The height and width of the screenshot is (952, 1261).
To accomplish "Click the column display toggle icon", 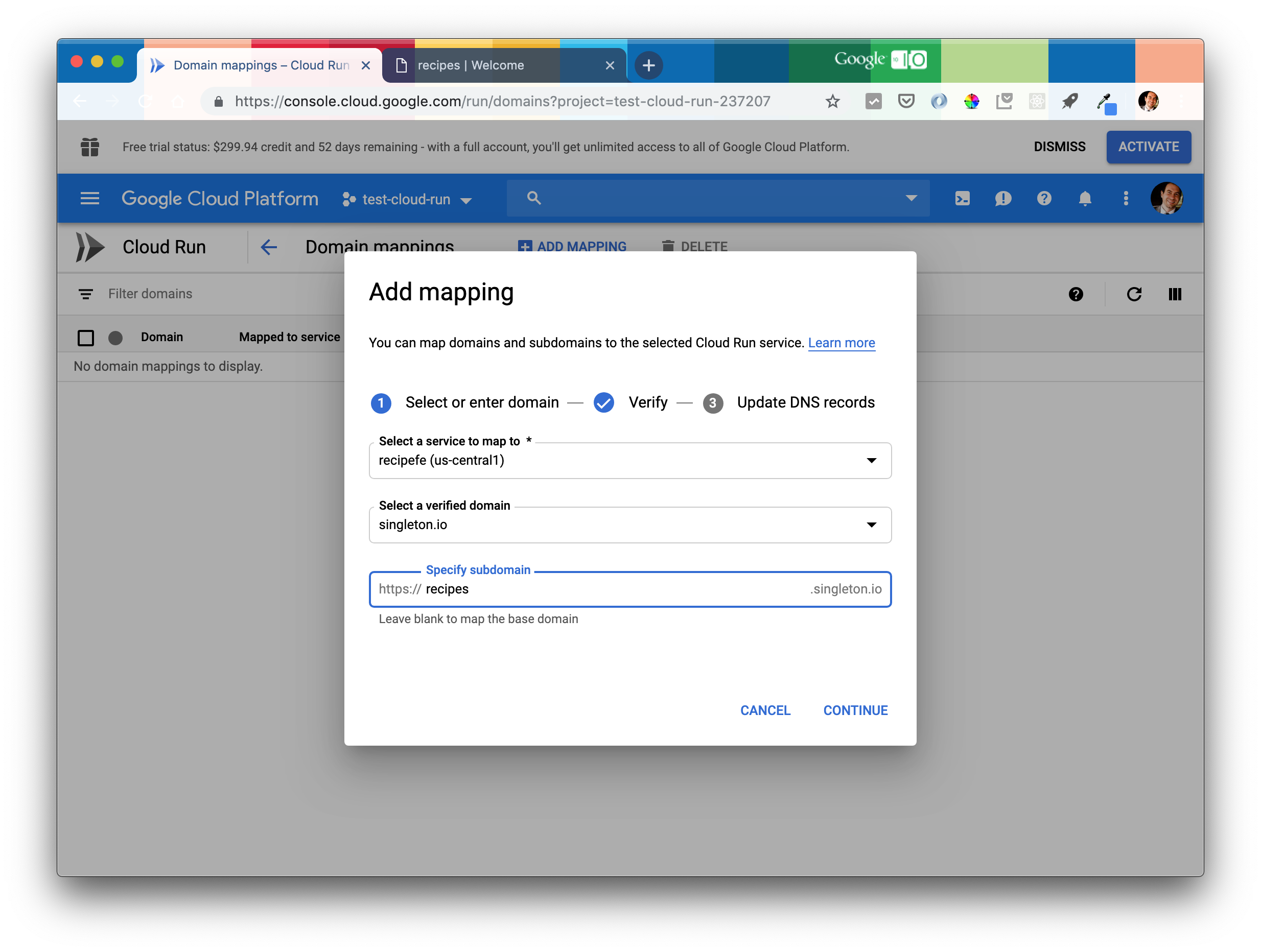I will tap(1175, 293).
